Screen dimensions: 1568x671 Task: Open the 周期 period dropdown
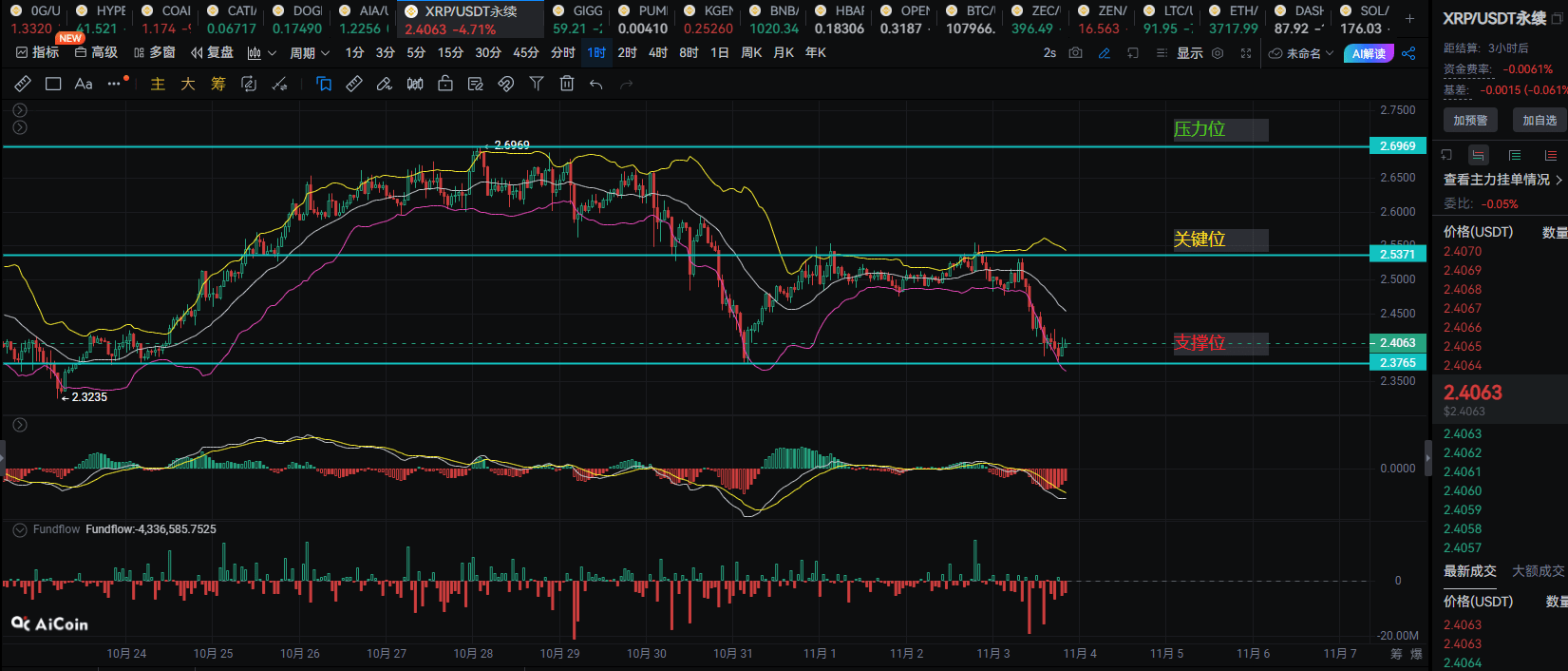[310, 53]
